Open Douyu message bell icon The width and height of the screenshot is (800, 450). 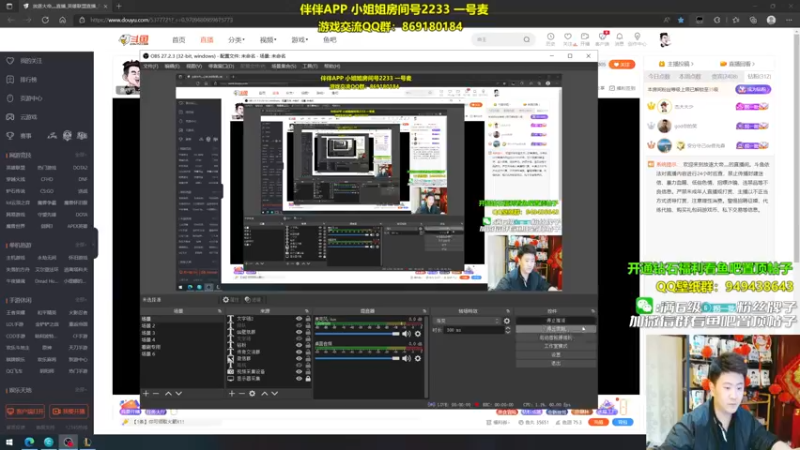click(x=619, y=39)
